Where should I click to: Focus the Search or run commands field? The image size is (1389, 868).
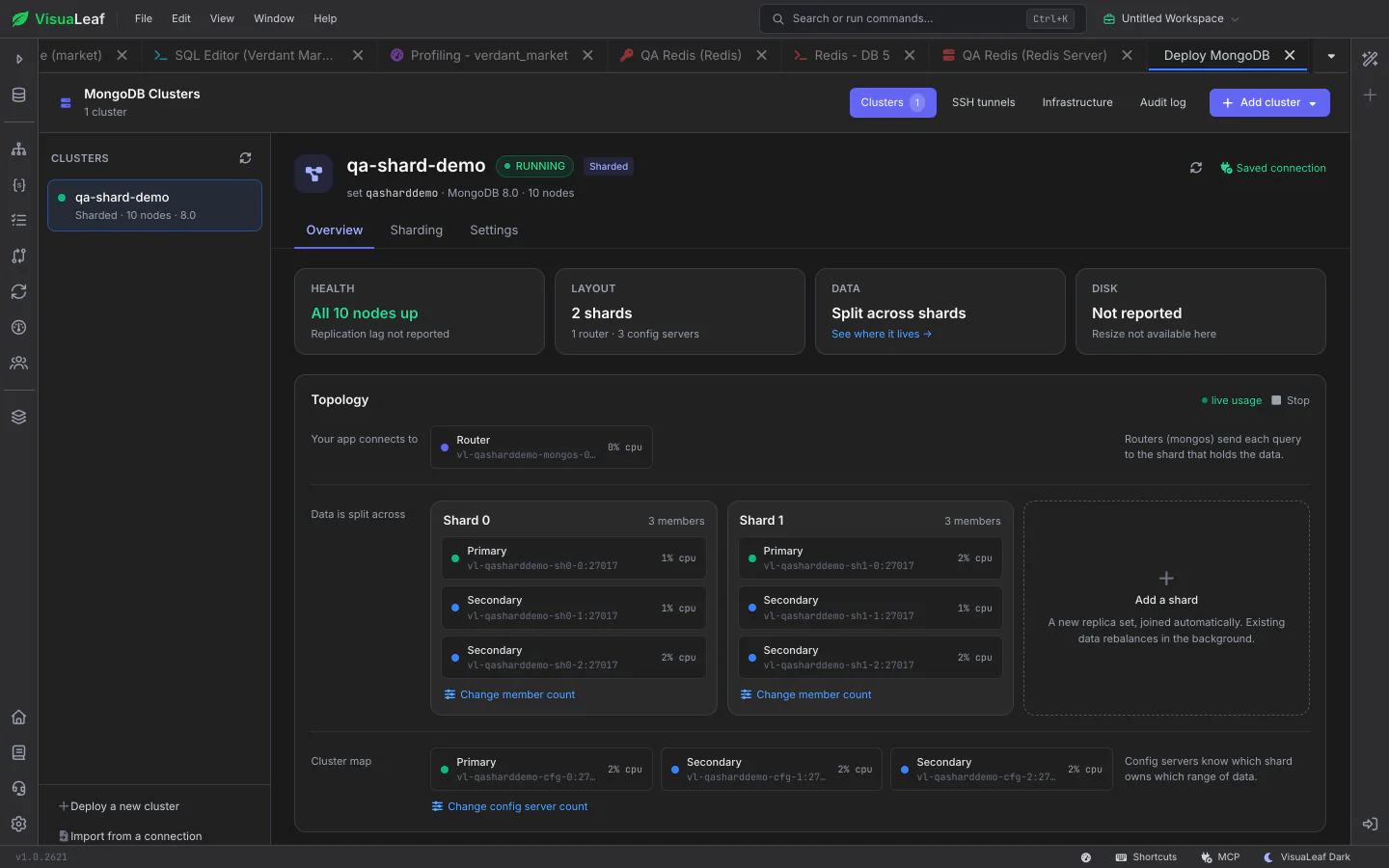tap(923, 18)
